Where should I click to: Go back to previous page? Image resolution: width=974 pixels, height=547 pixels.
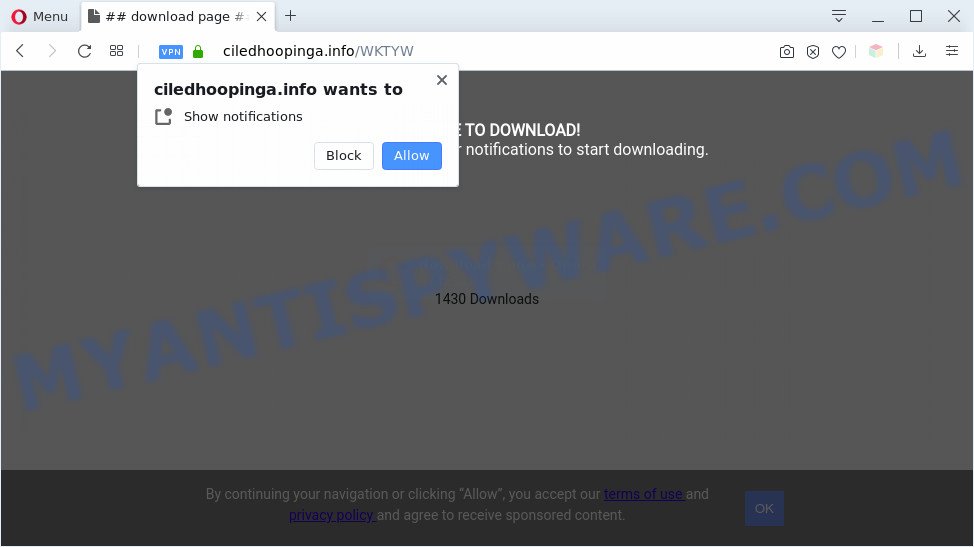point(20,51)
